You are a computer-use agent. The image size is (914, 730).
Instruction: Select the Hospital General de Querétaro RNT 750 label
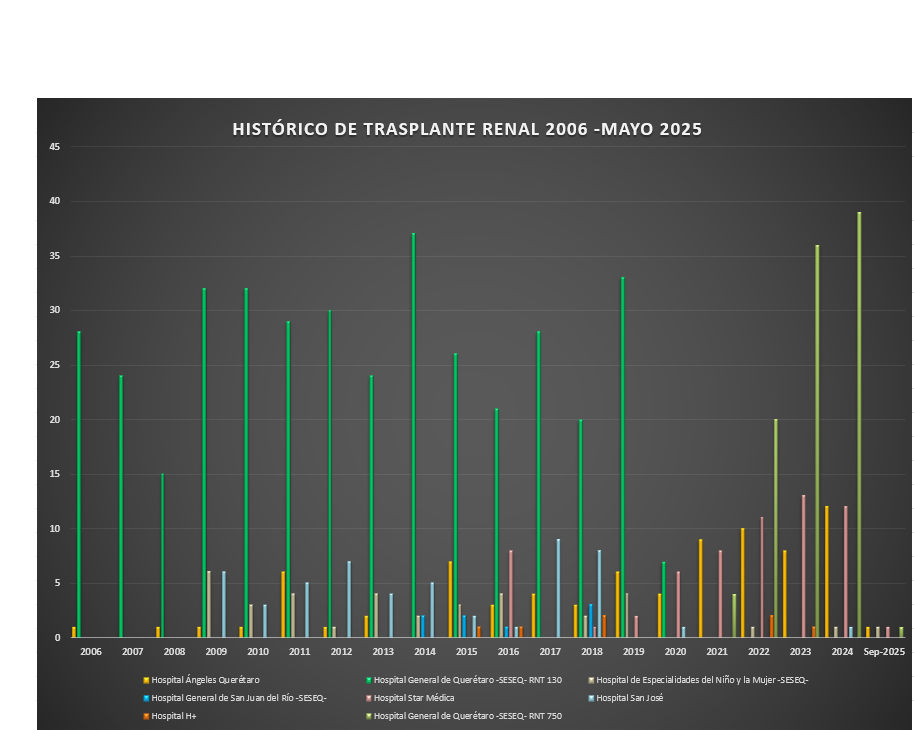click(x=460, y=715)
